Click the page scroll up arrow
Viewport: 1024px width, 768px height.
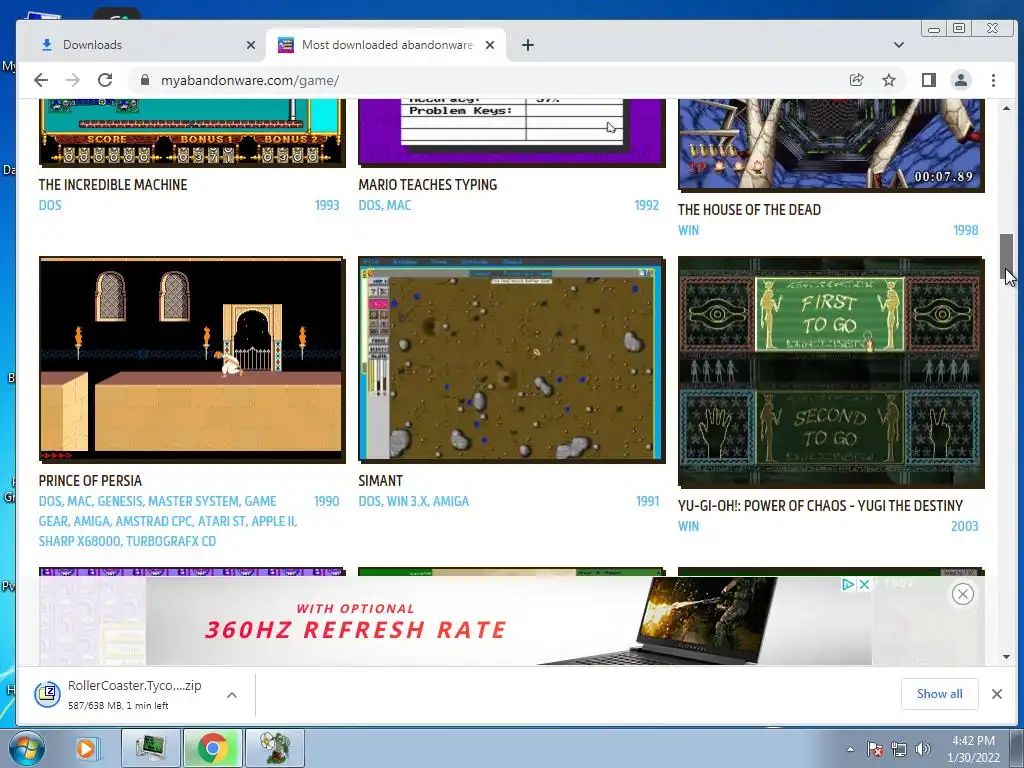point(1006,108)
